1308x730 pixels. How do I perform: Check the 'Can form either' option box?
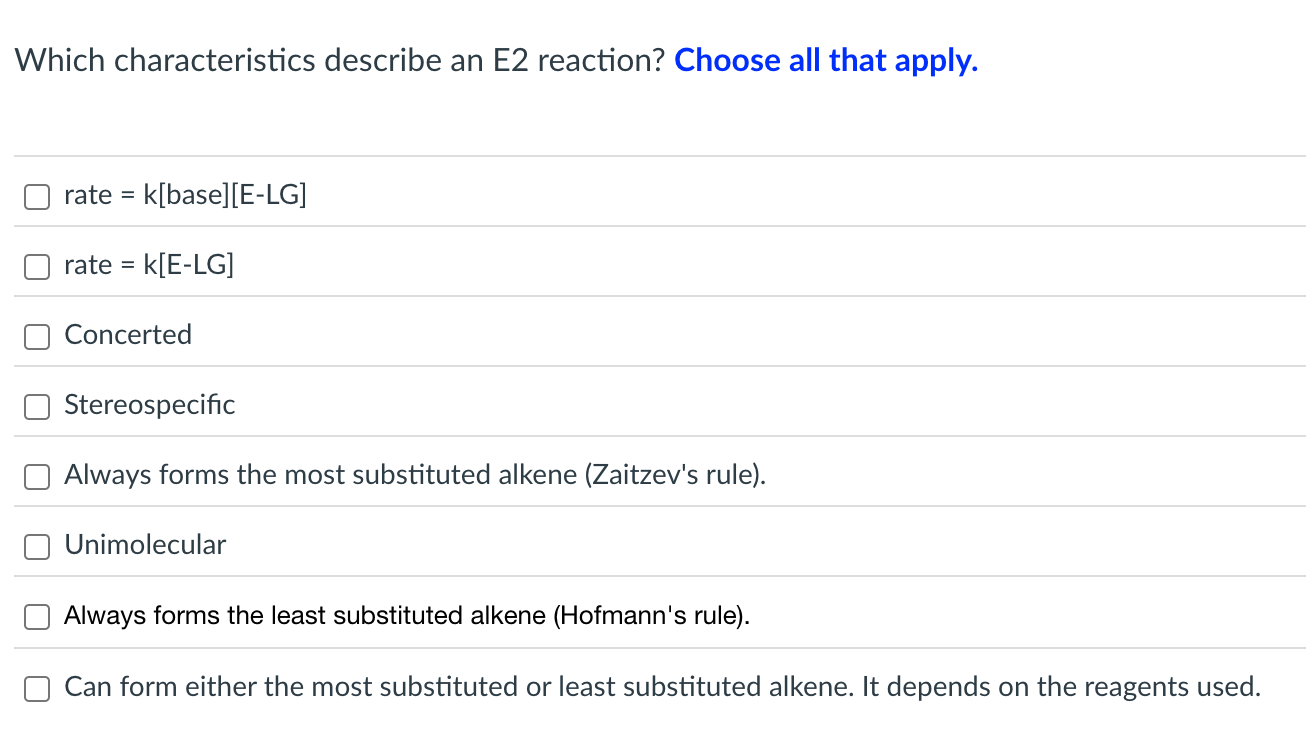click(37, 688)
